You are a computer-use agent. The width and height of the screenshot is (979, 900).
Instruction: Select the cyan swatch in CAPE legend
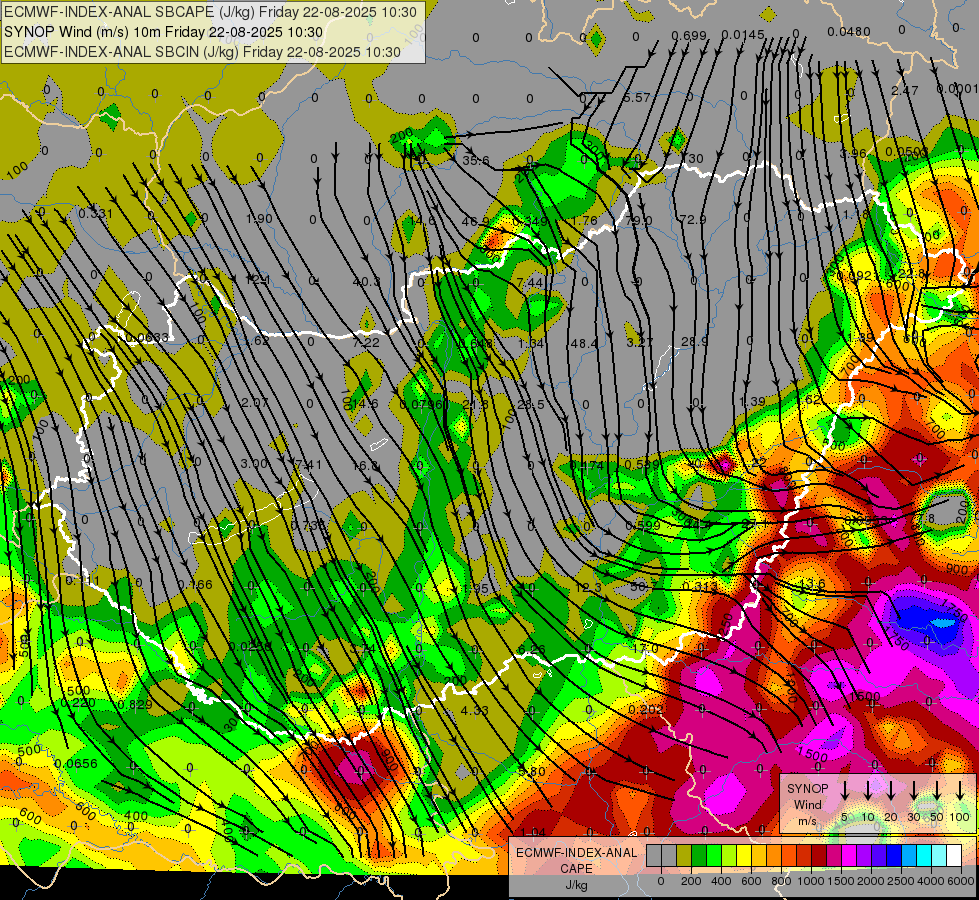point(923,856)
